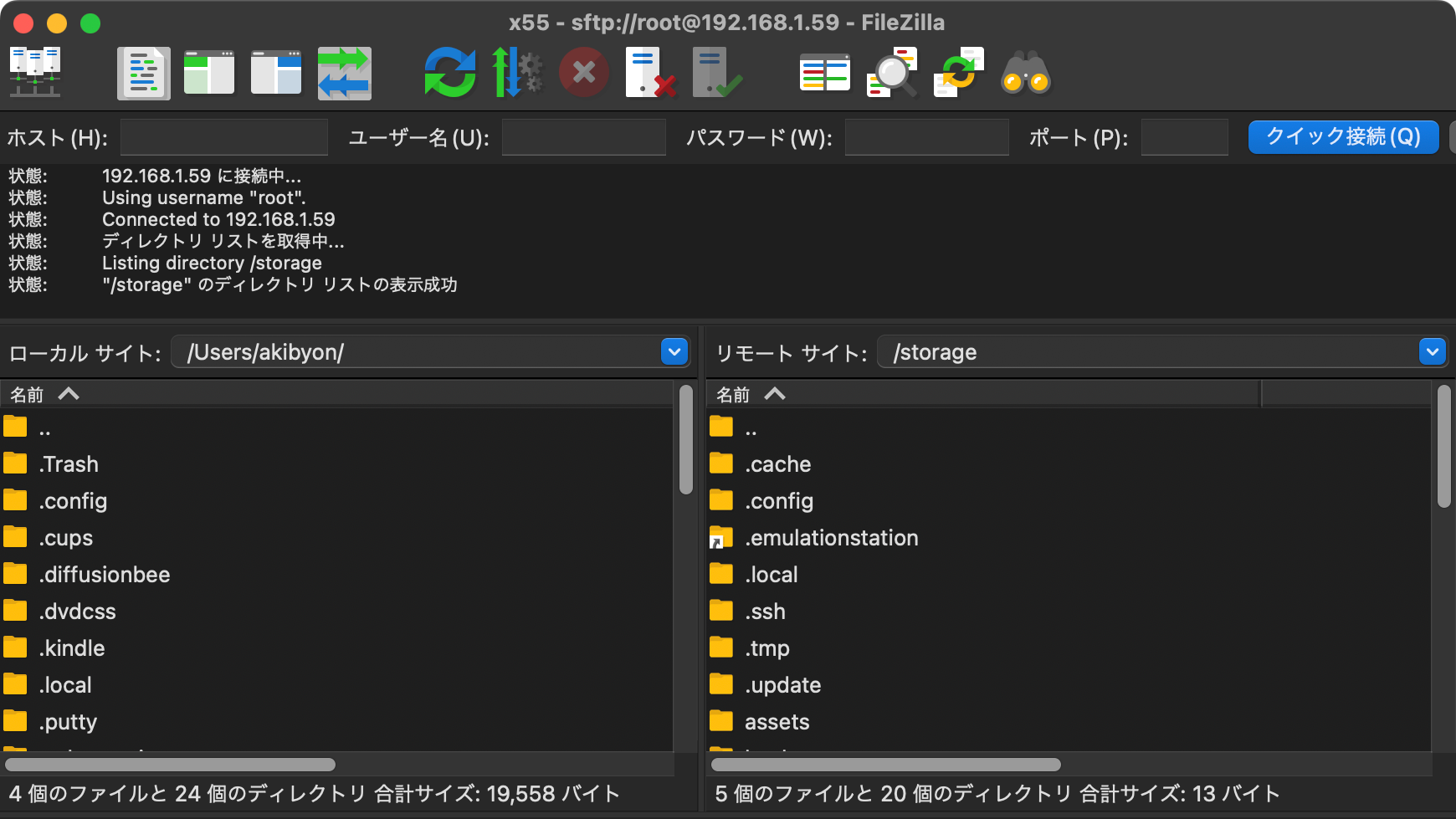Toggle processing of the transfer queue
Screen dimensions: 1456x819
click(516, 73)
